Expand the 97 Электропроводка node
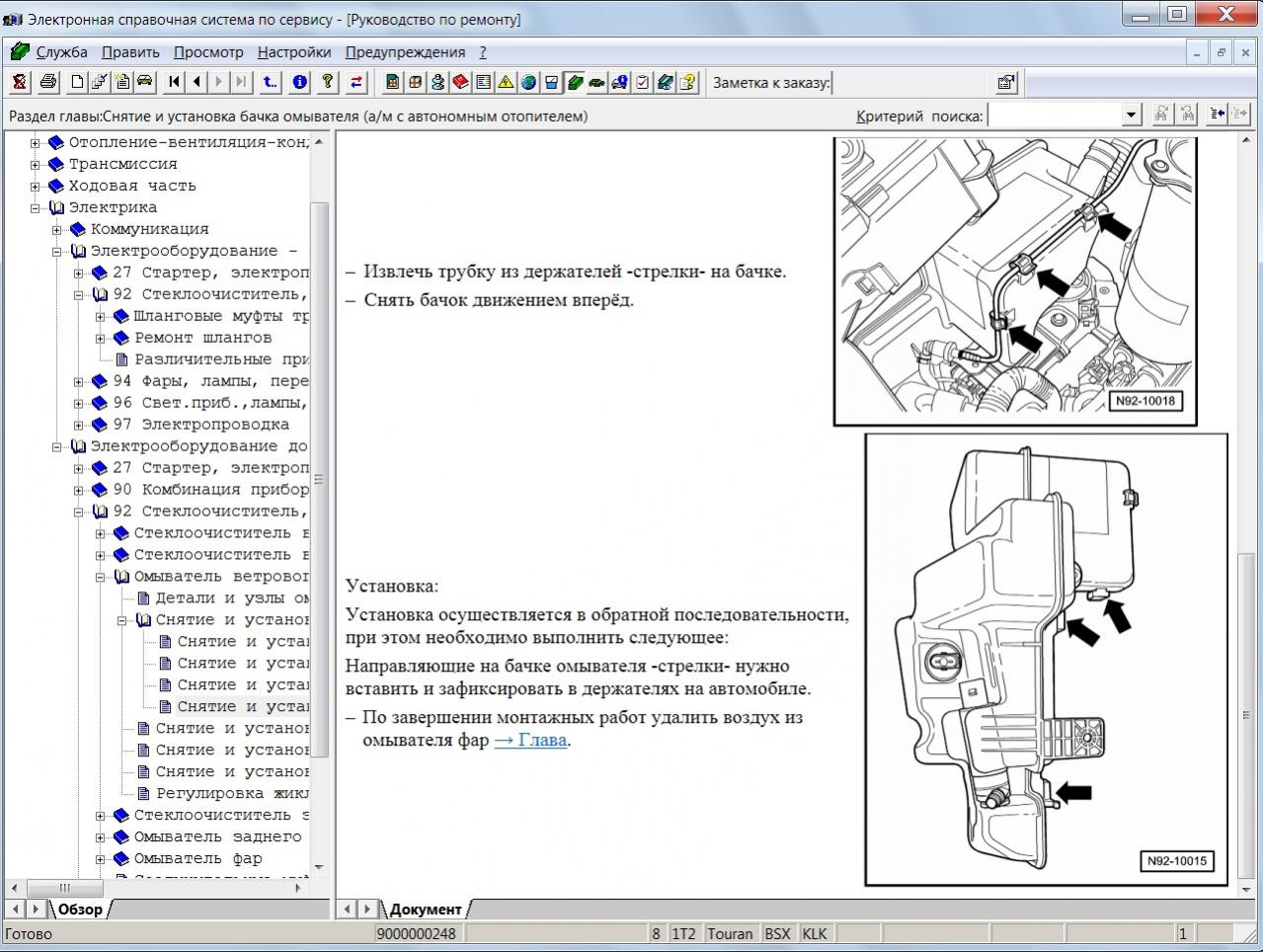Screen dimensions: 1263x952 point(79,425)
